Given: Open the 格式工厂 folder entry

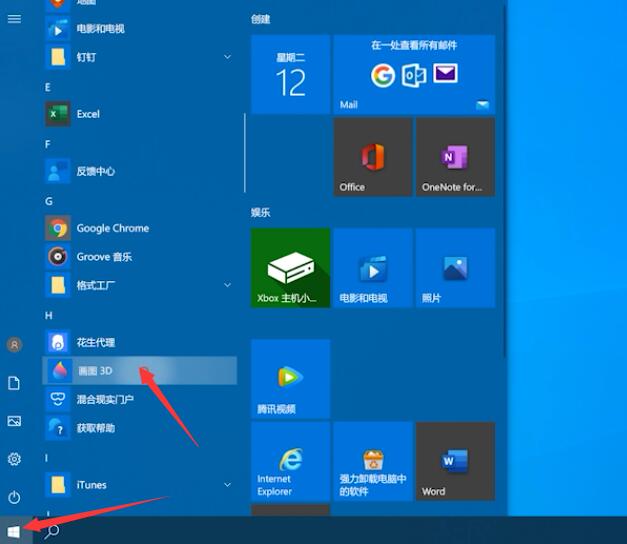Looking at the screenshot, I should [x=139, y=285].
